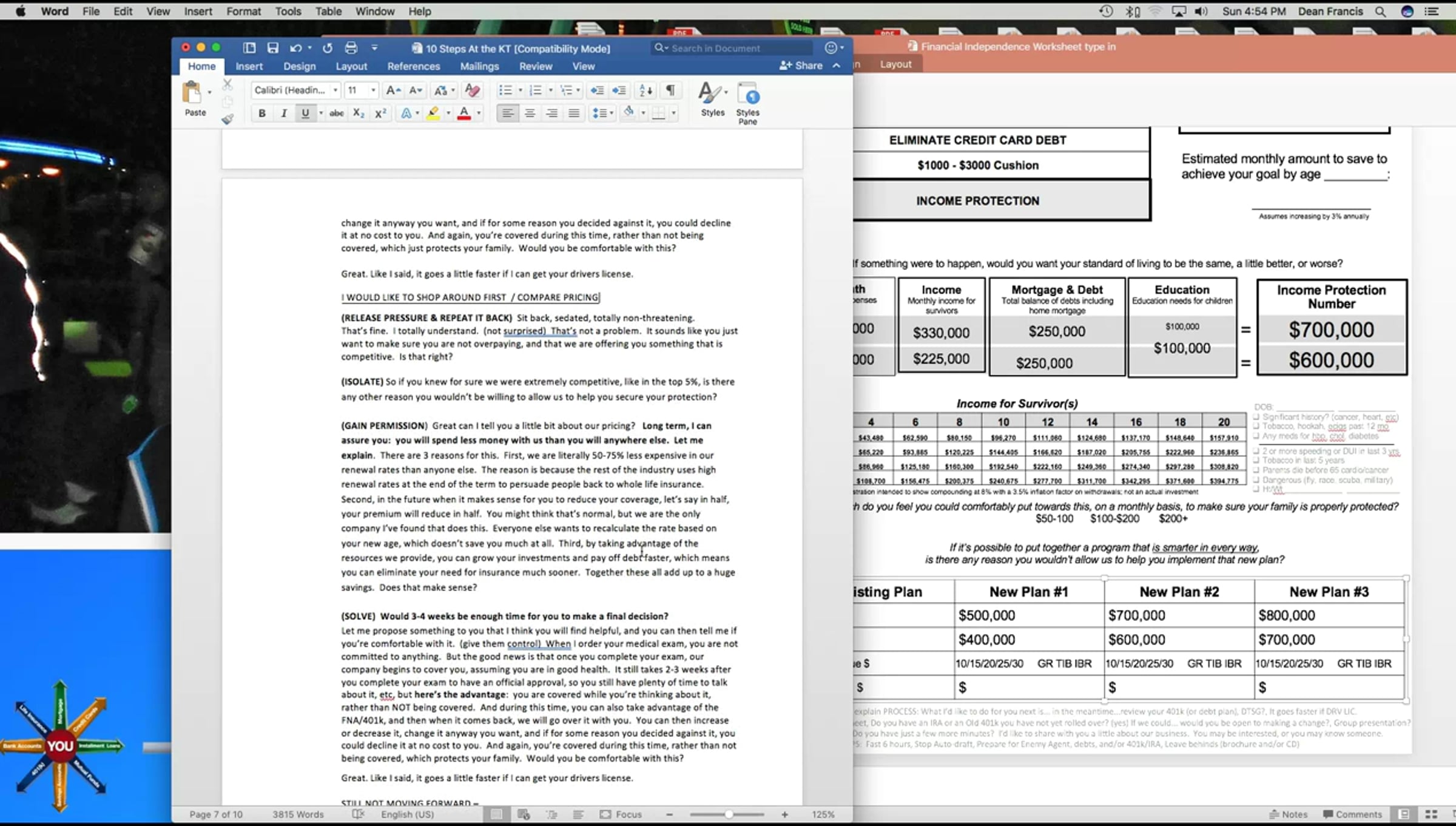Click the Sort A-Z icon
The height and width of the screenshot is (826, 1456).
point(645,90)
